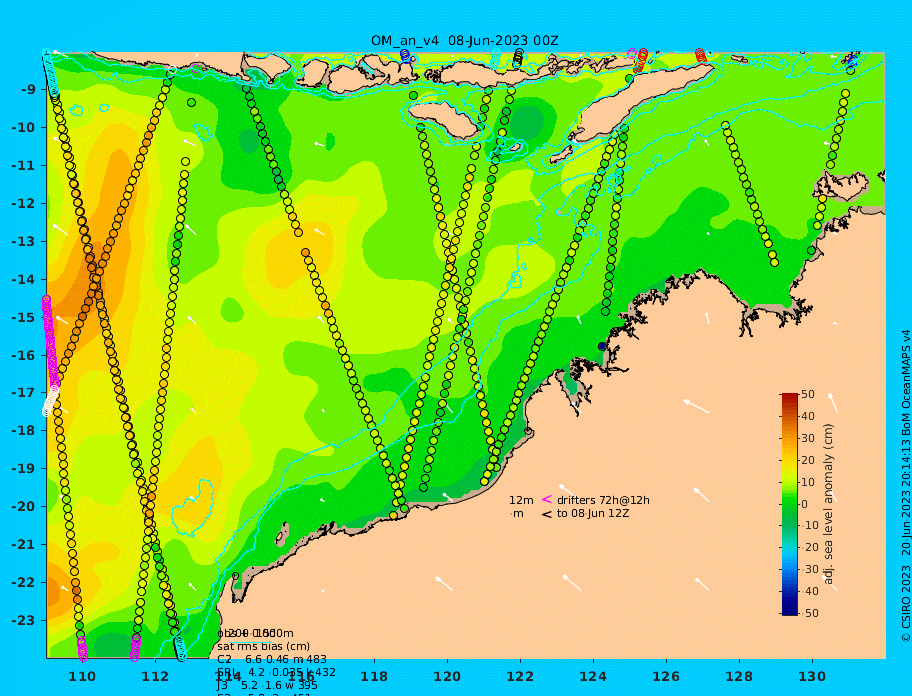The width and height of the screenshot is (912, 696).
Task: Click longitude axis label "120"
Action: click(447, 676)
